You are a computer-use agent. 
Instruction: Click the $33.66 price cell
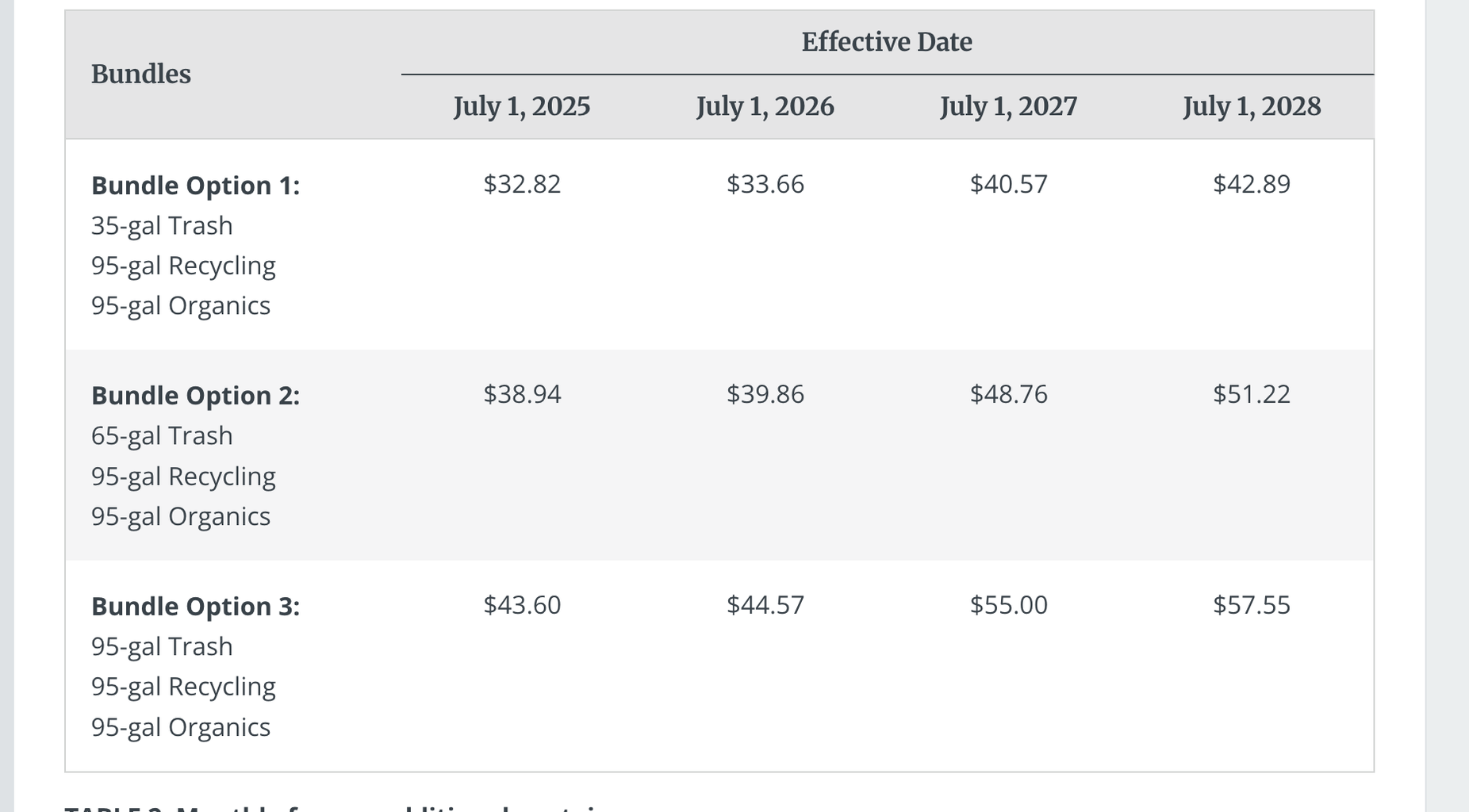pyautogui.click(x=765, y=184)
